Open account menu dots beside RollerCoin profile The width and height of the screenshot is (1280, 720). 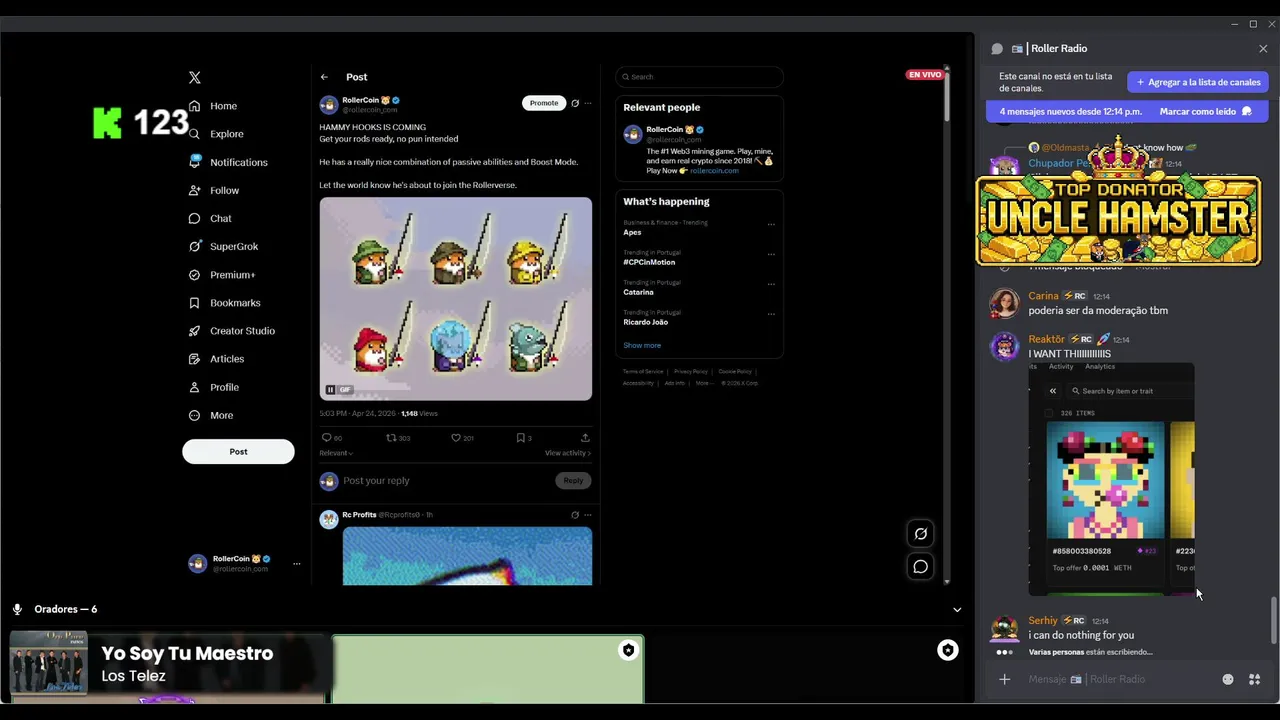click(x=296, y=564)
